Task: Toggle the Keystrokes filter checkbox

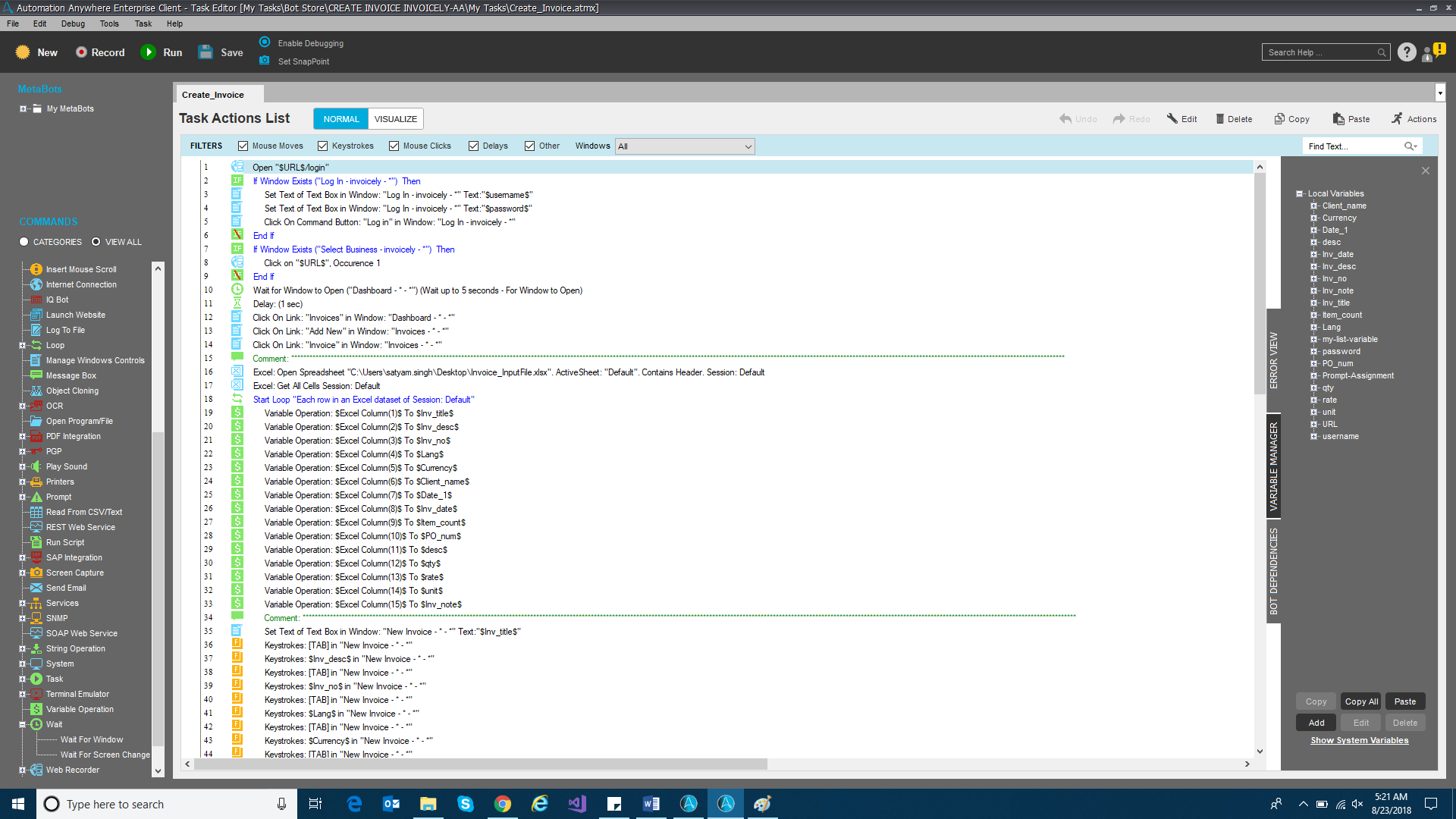Action: 323,146
